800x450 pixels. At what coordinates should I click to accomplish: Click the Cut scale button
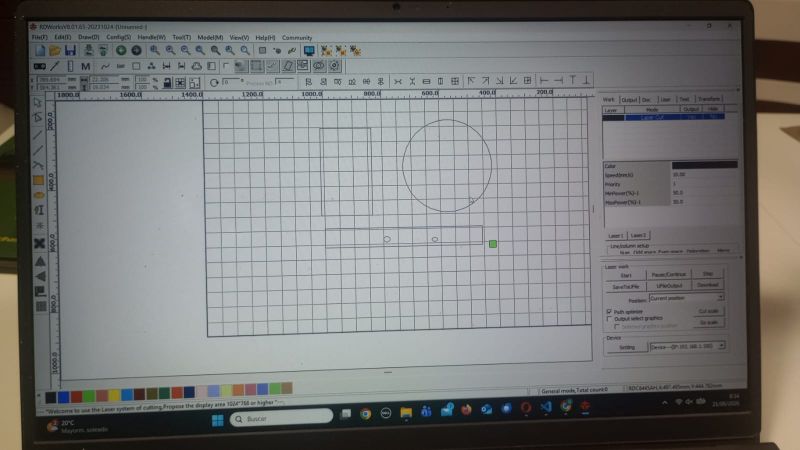click(709, 311)
